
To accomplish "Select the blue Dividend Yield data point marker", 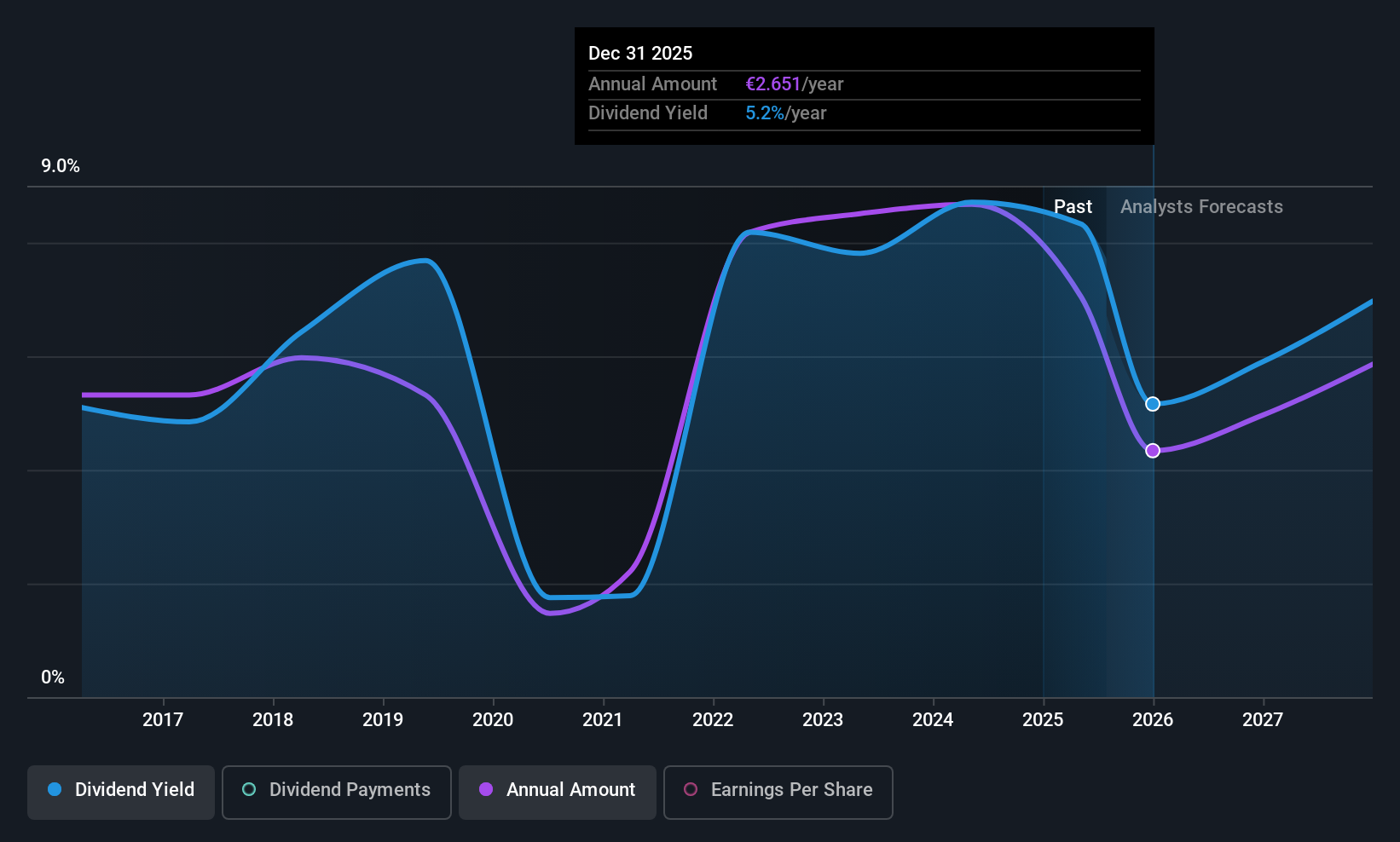I will pos(1153,404).
